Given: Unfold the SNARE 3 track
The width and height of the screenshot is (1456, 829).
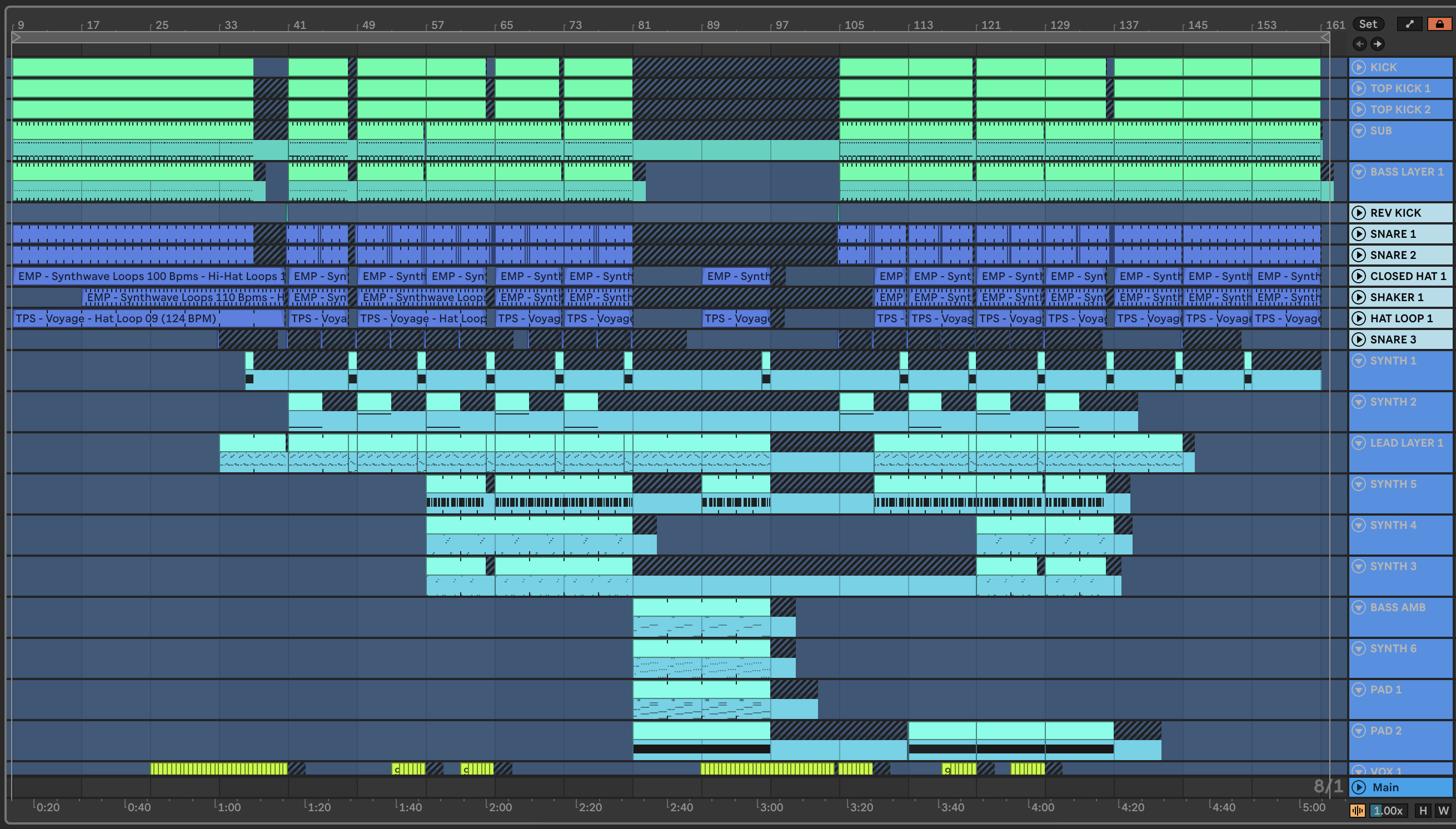Looking at the screenshot, I should 1359,339.
